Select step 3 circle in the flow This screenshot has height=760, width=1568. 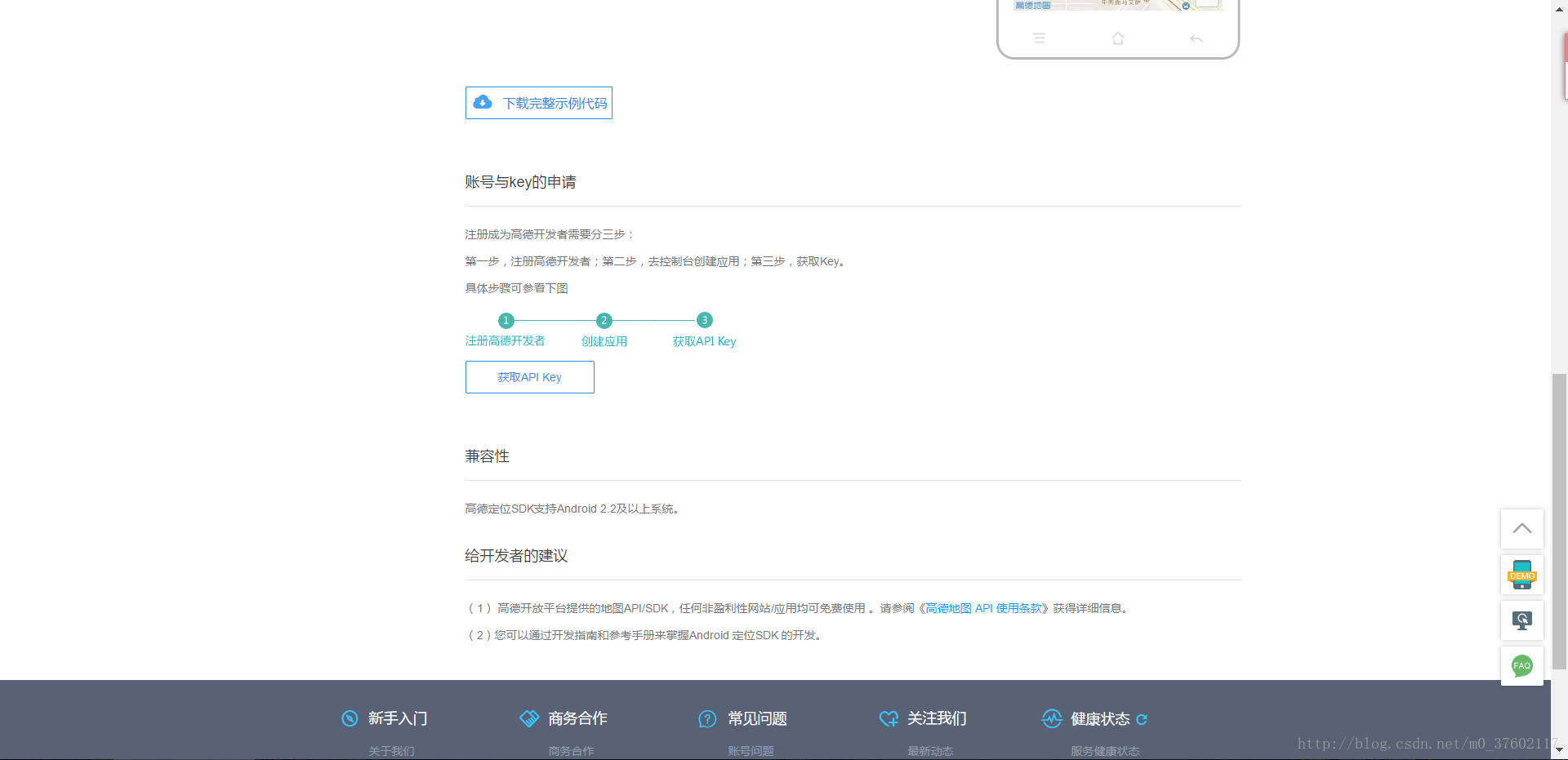coord(704,320)
